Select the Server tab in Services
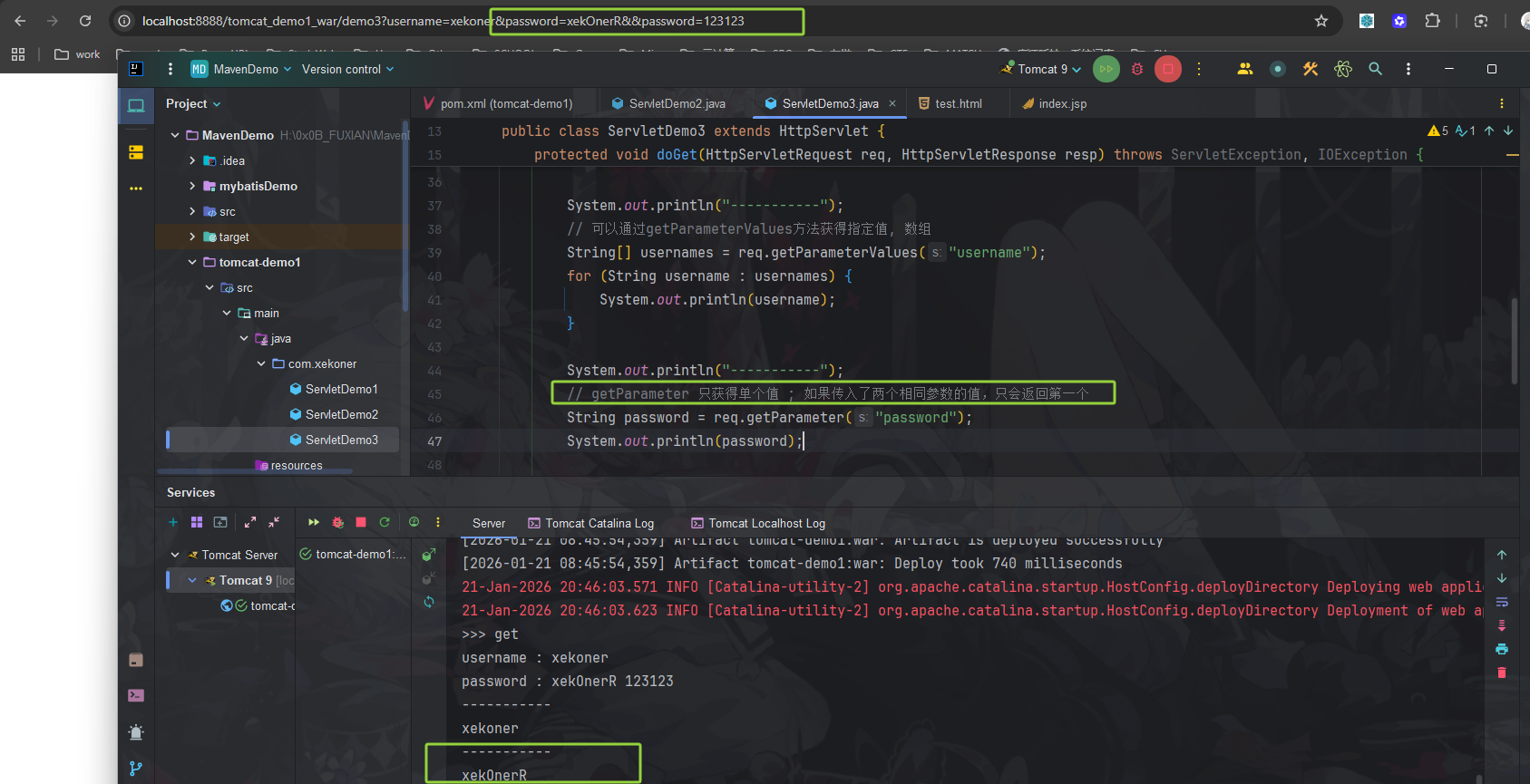 [489, 523]
